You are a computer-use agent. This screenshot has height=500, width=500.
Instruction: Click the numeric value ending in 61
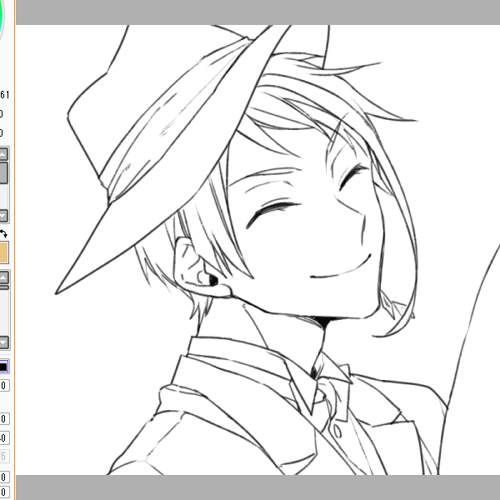coord(5,95)
